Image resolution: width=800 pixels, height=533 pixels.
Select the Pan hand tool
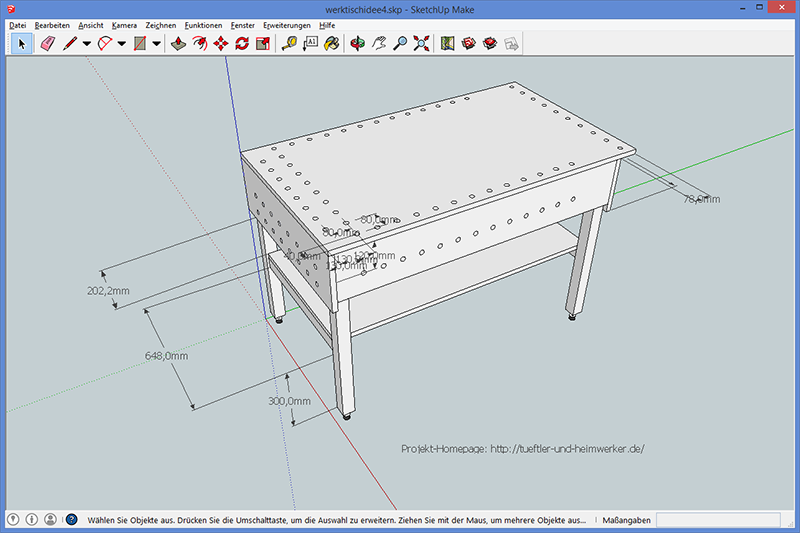(x=379, y=44)
